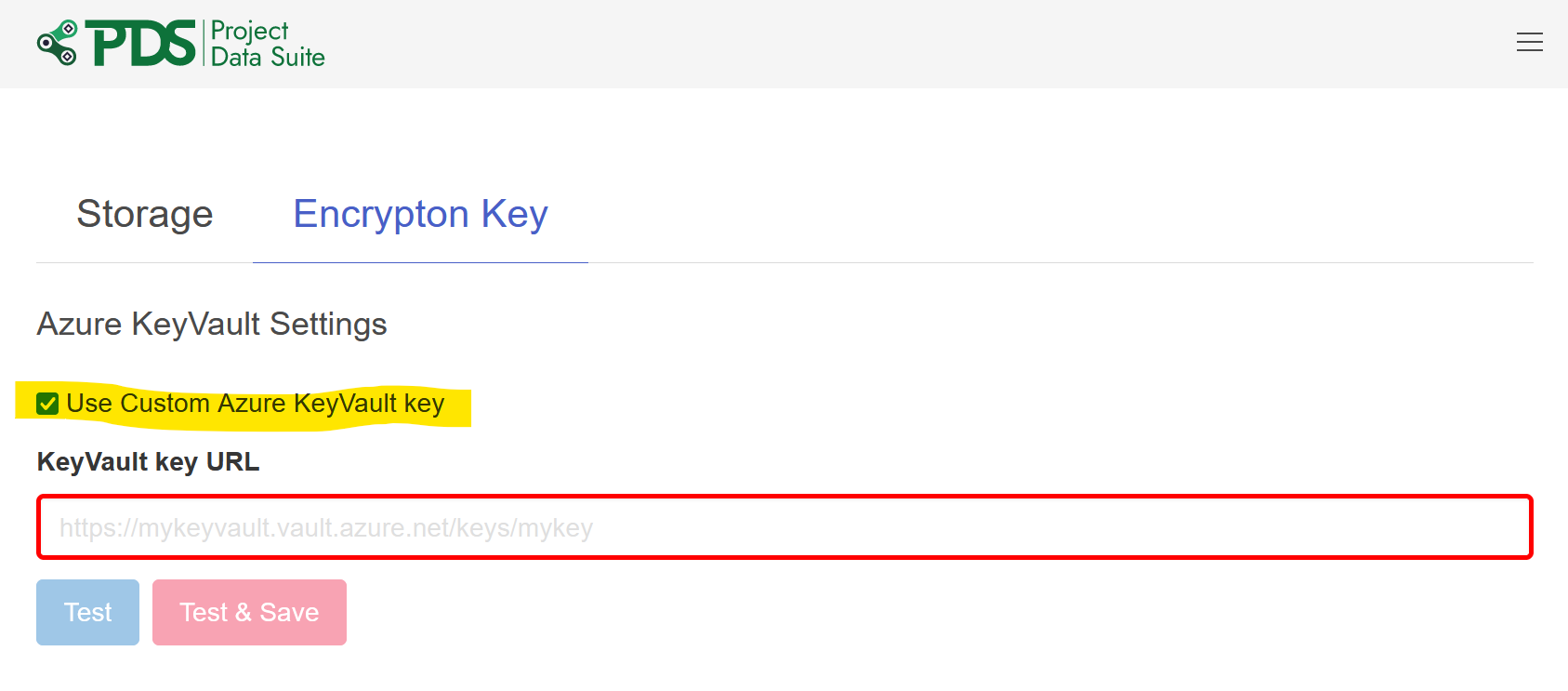The width and height of the screenshot is (1568, 691).
Task: Click the "Project Data Suite" logo text
Action: click(x=267, y=44)
